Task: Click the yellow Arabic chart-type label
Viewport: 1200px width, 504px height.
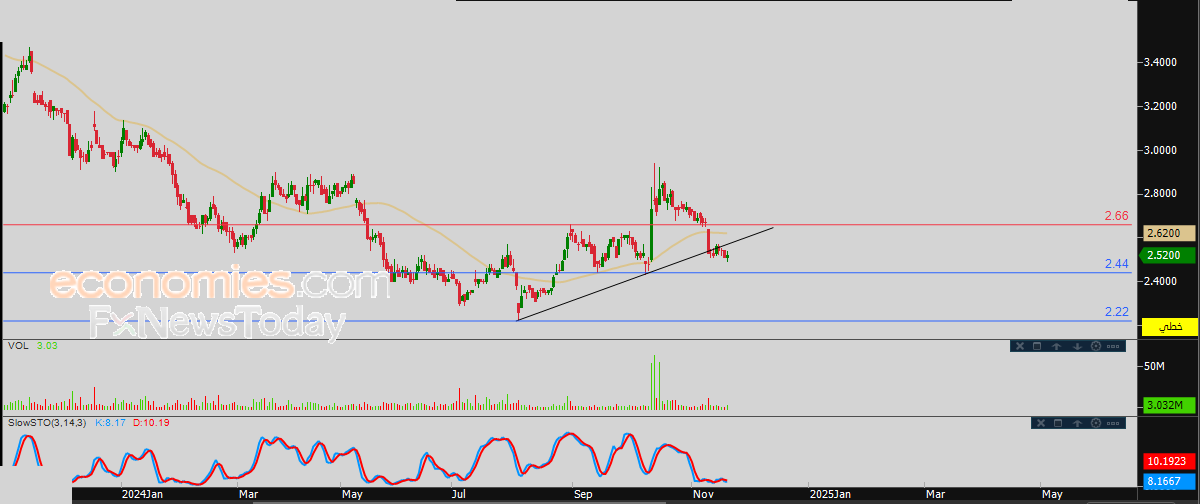Action: [x=1169, y=327]
